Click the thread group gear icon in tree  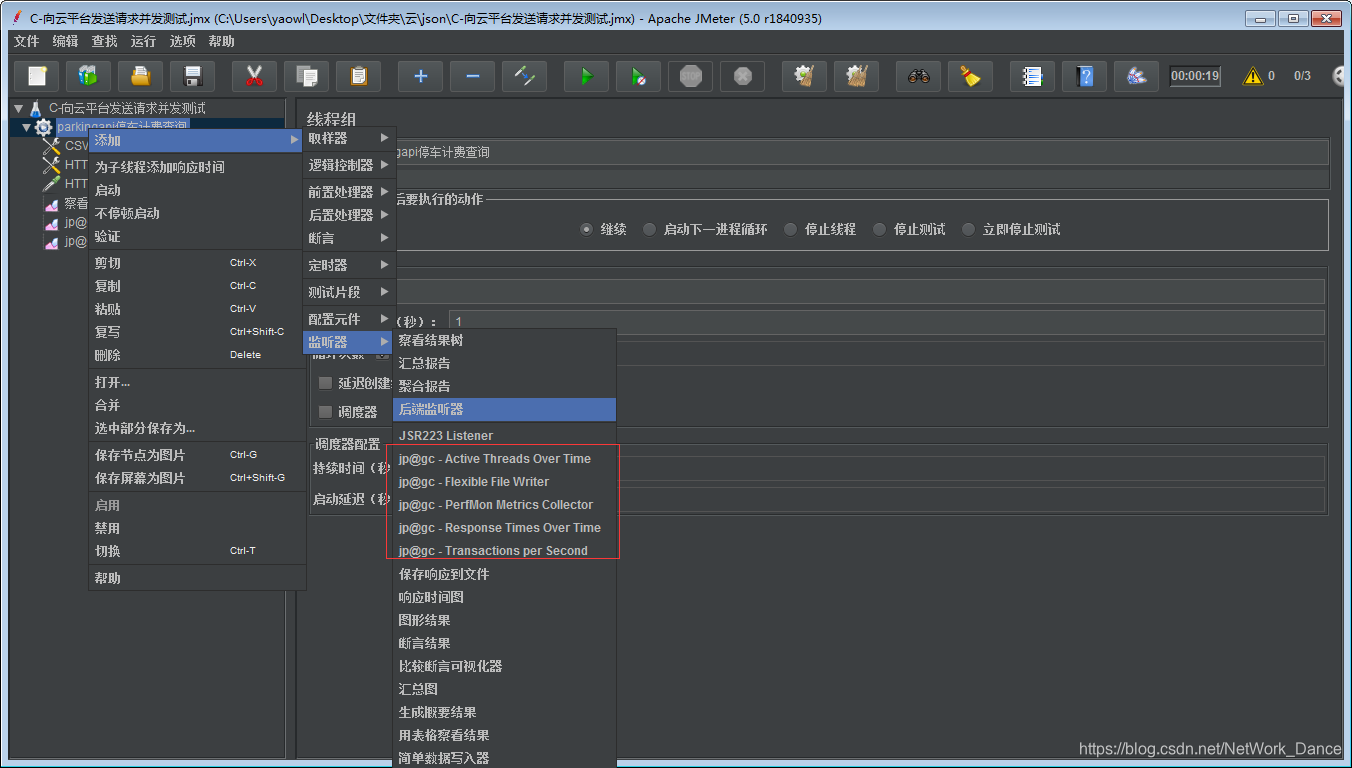[x=43, y=127]
